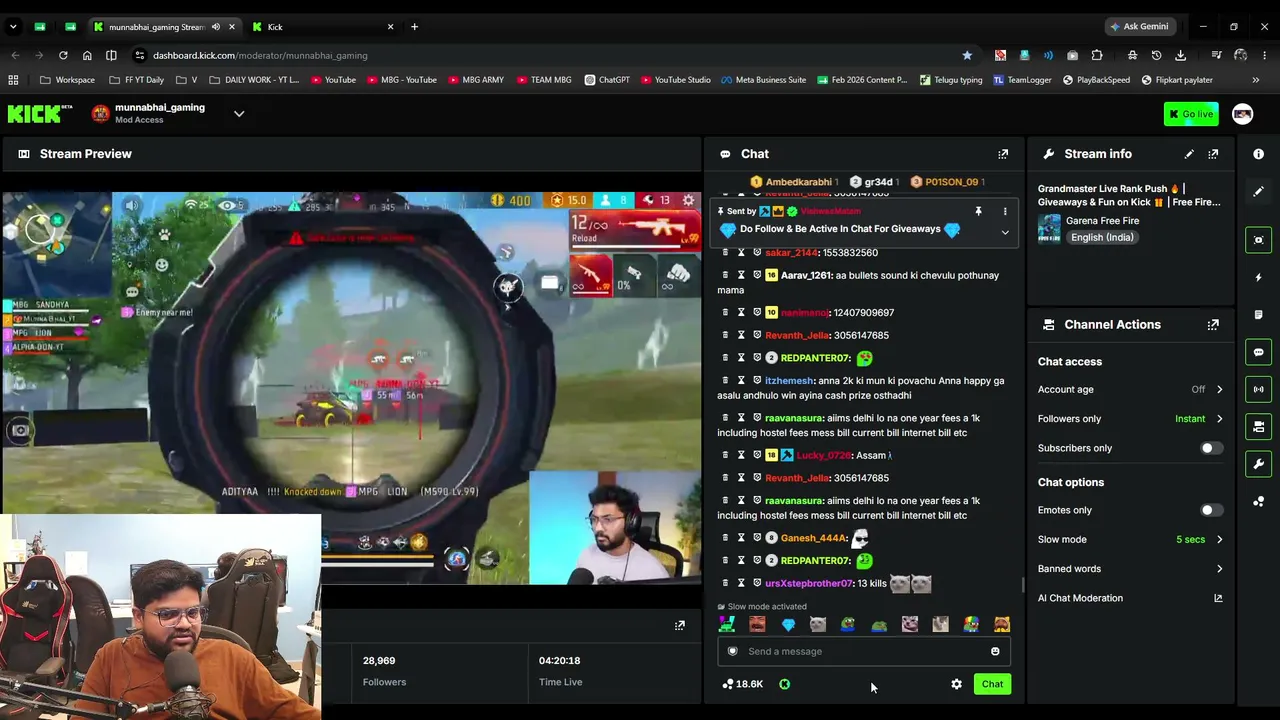Expand the Banned words setting
The height and width of the screenshot is (720, 1280).
coord(1219,569)
